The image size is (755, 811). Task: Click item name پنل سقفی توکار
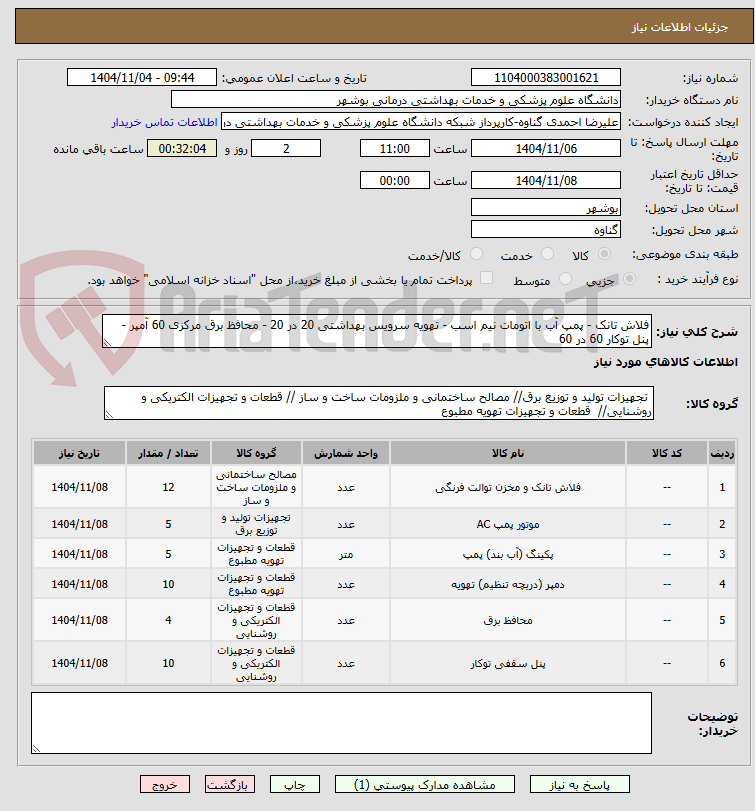pos(508,663)
